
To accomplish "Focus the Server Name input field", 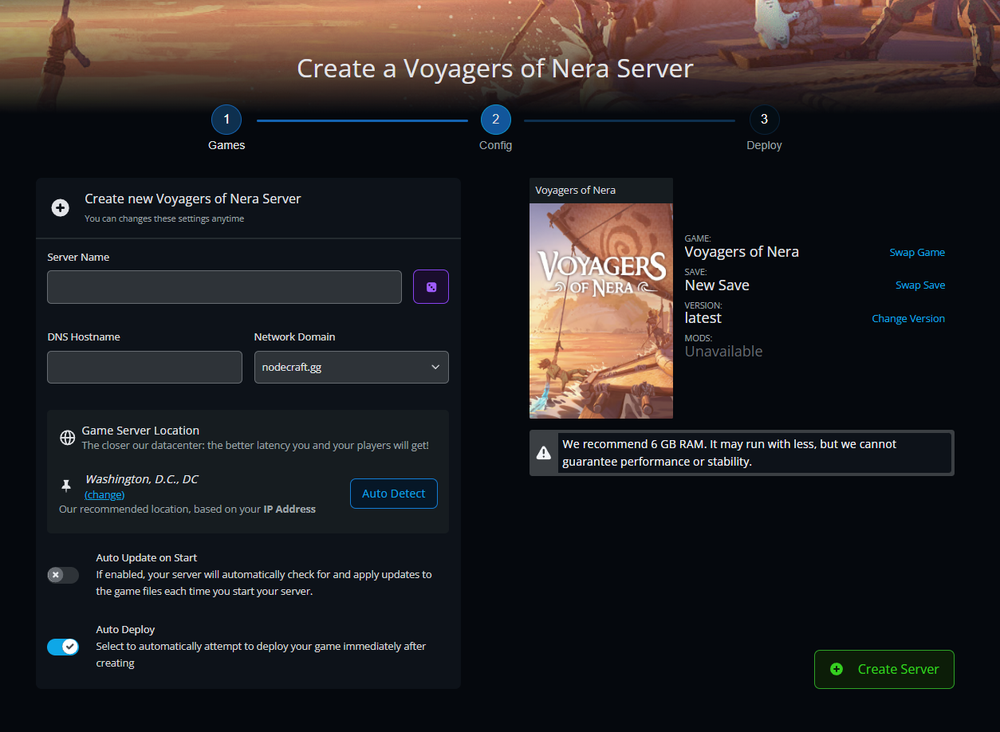I will [x=224, y=287].
